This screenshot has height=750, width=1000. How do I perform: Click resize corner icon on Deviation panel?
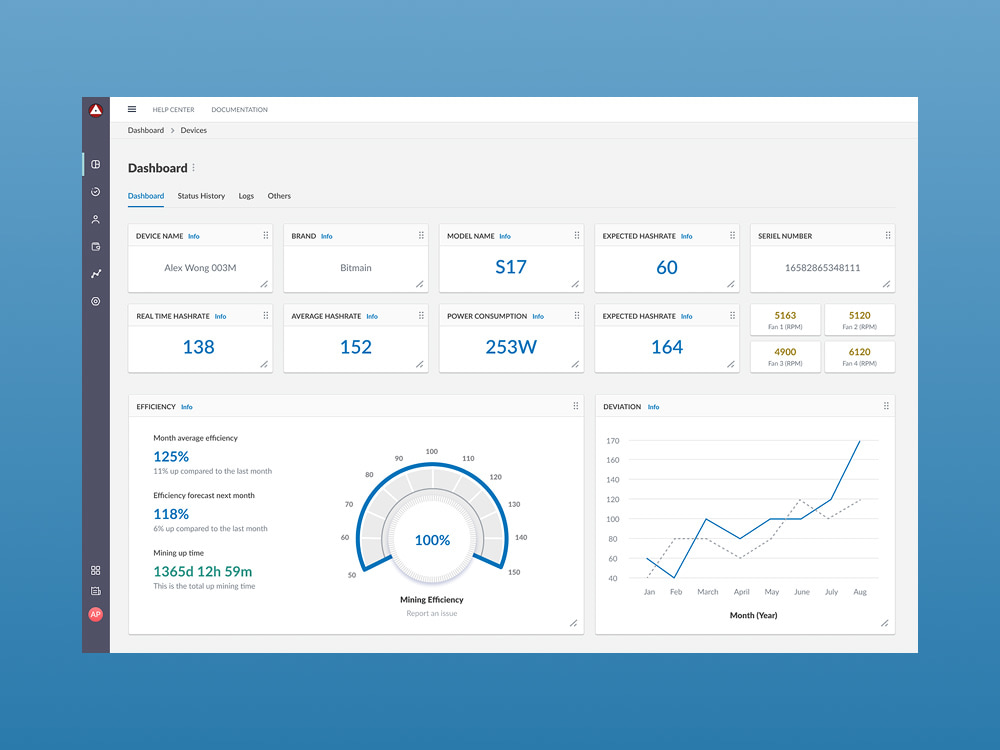coord(885,624)
